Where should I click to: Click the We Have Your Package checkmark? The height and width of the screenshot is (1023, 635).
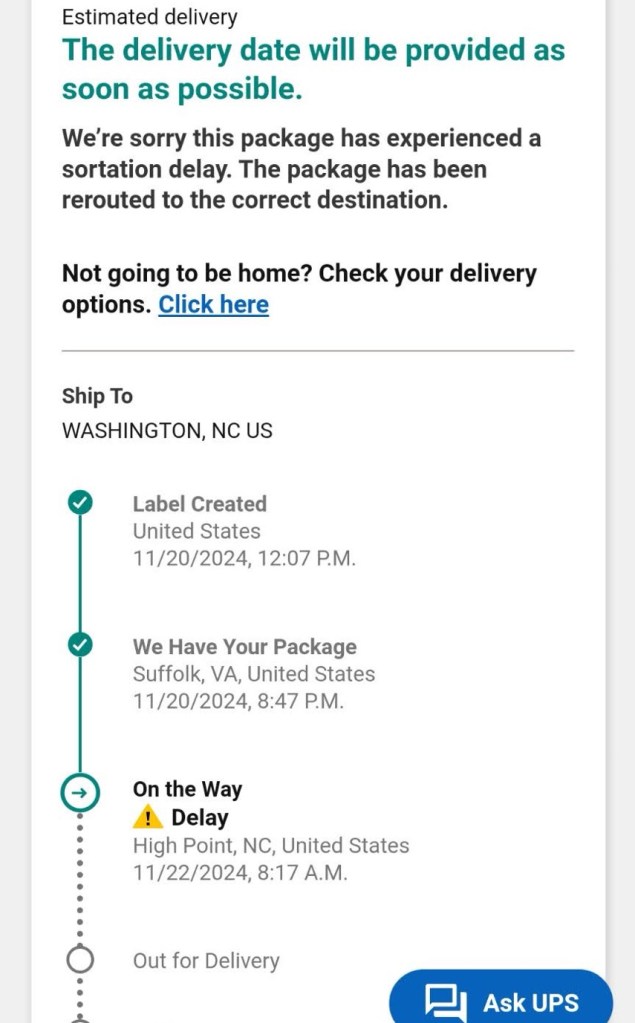tap(80, 645)
